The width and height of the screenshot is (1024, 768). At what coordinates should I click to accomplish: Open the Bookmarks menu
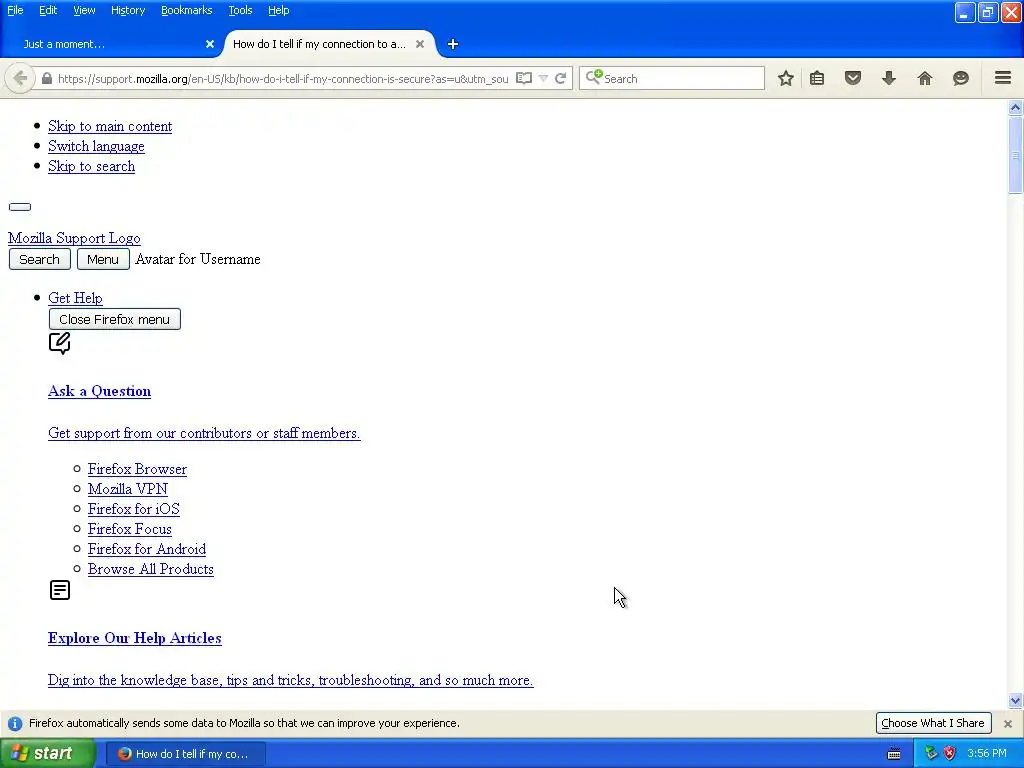point(186,10)
